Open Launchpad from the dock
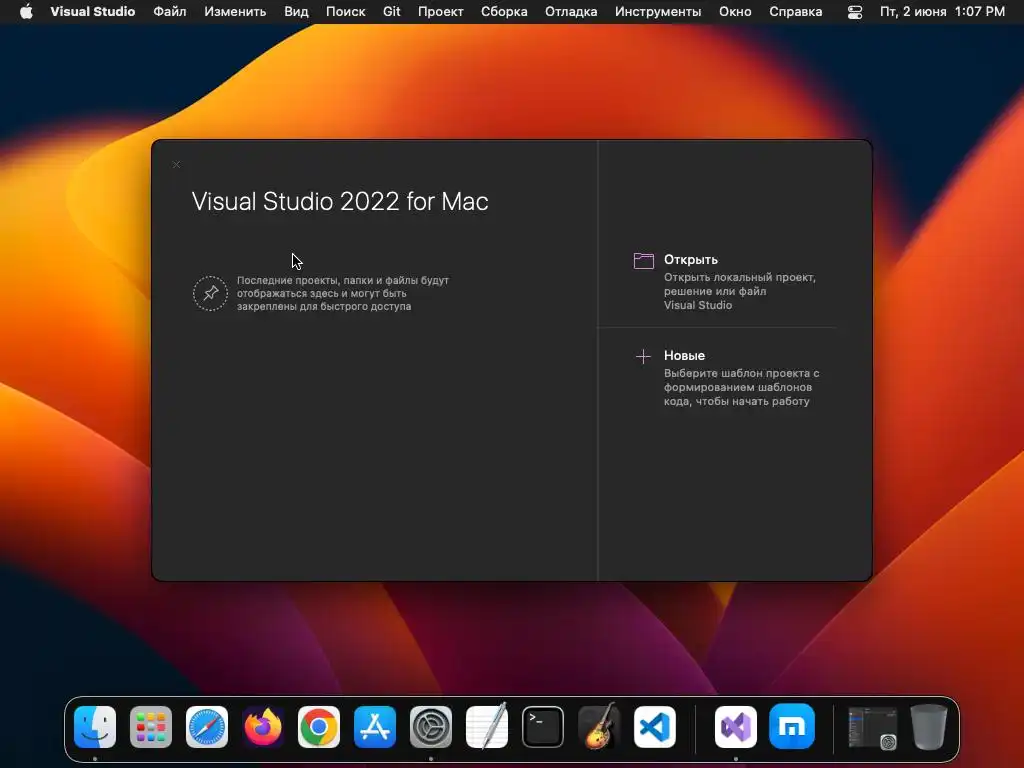Image resolution: width=1024 pixels, height=768 pixels. 151,727
